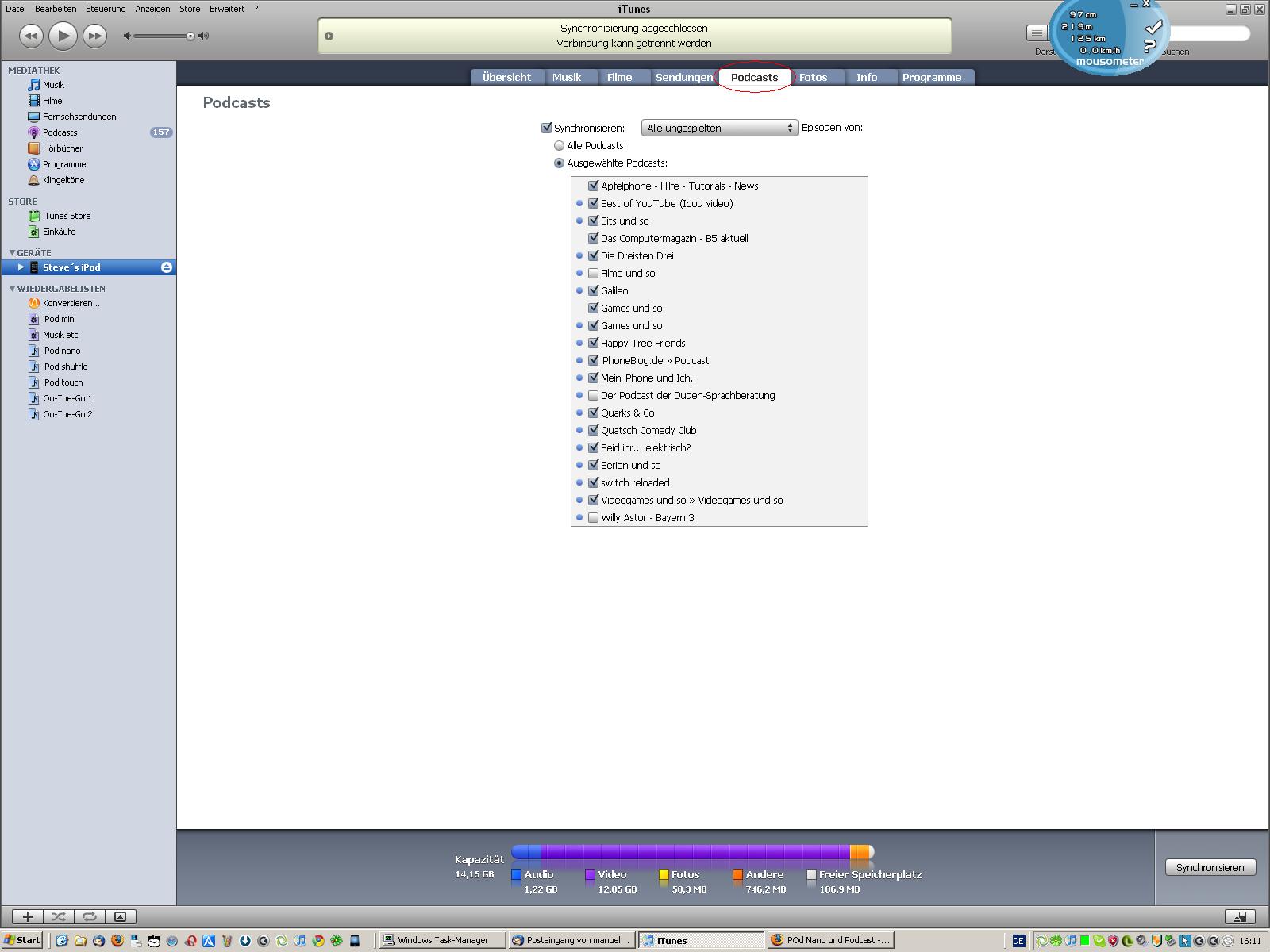Click the capacity usage bar
The image size is (1270, 952).
click(693, 852)
